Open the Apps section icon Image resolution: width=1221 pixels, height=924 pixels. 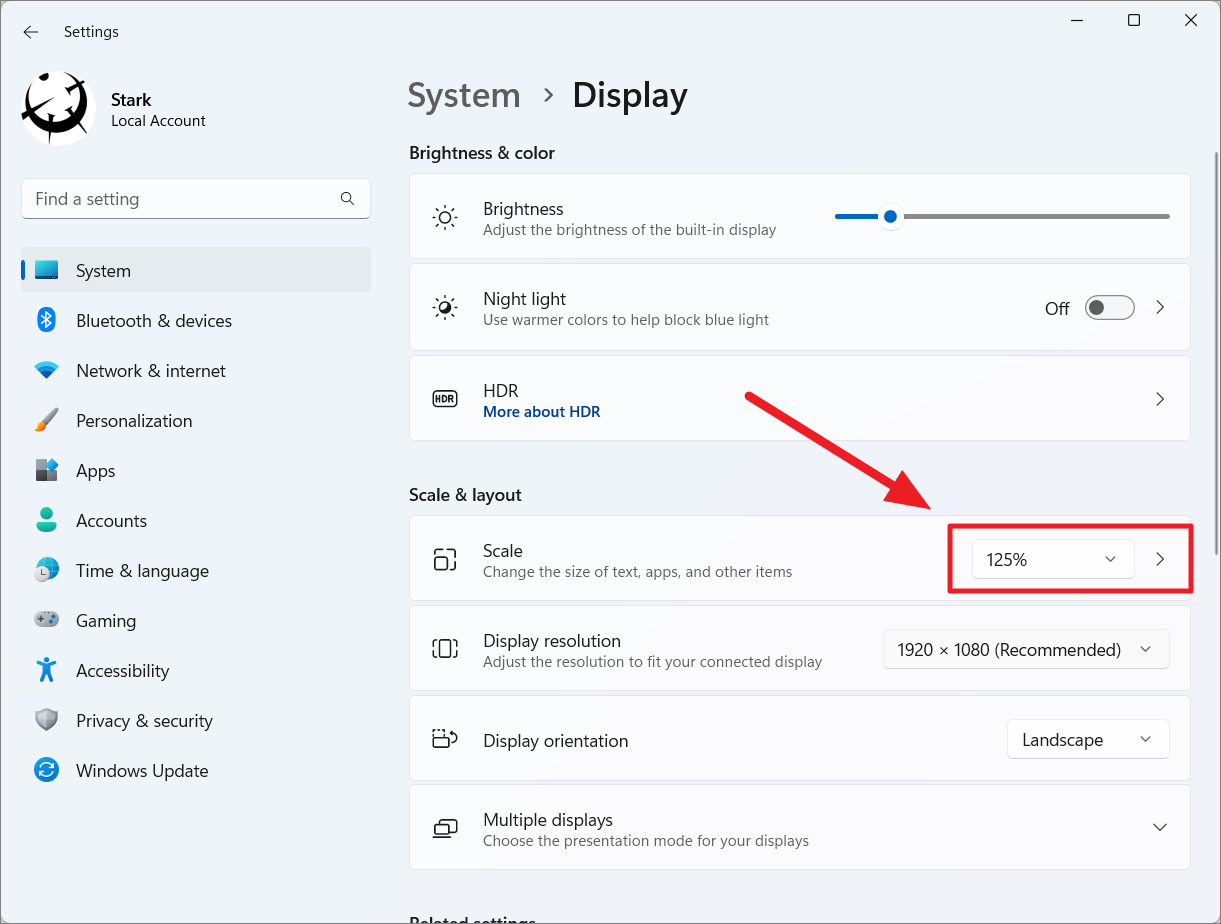[46, 470]
